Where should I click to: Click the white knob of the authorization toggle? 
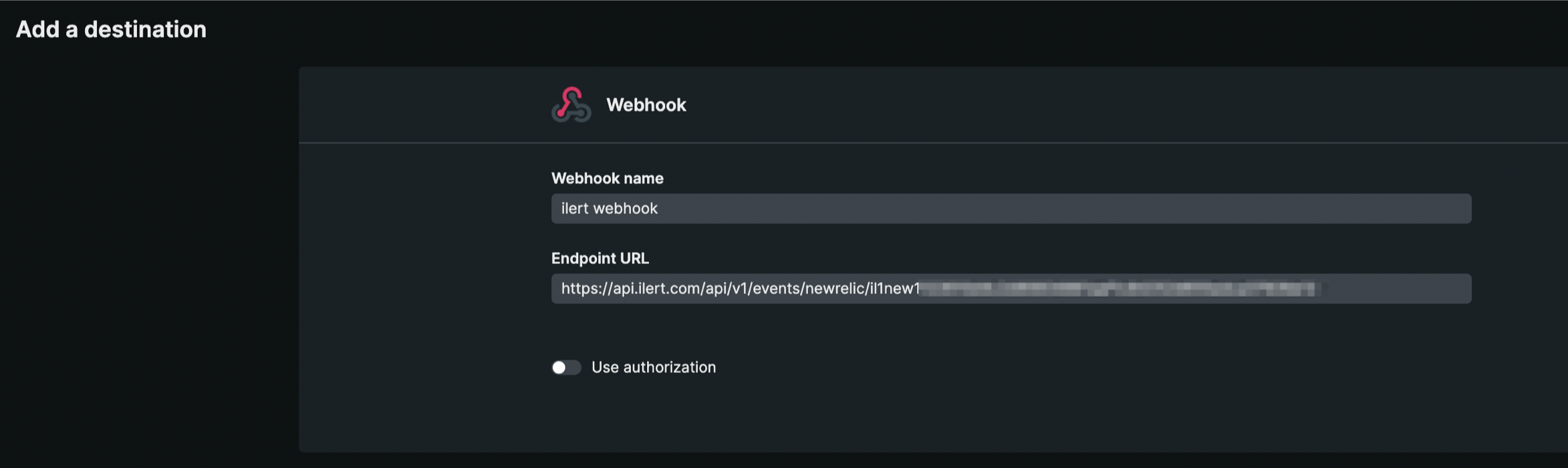[x=559, y=368]
